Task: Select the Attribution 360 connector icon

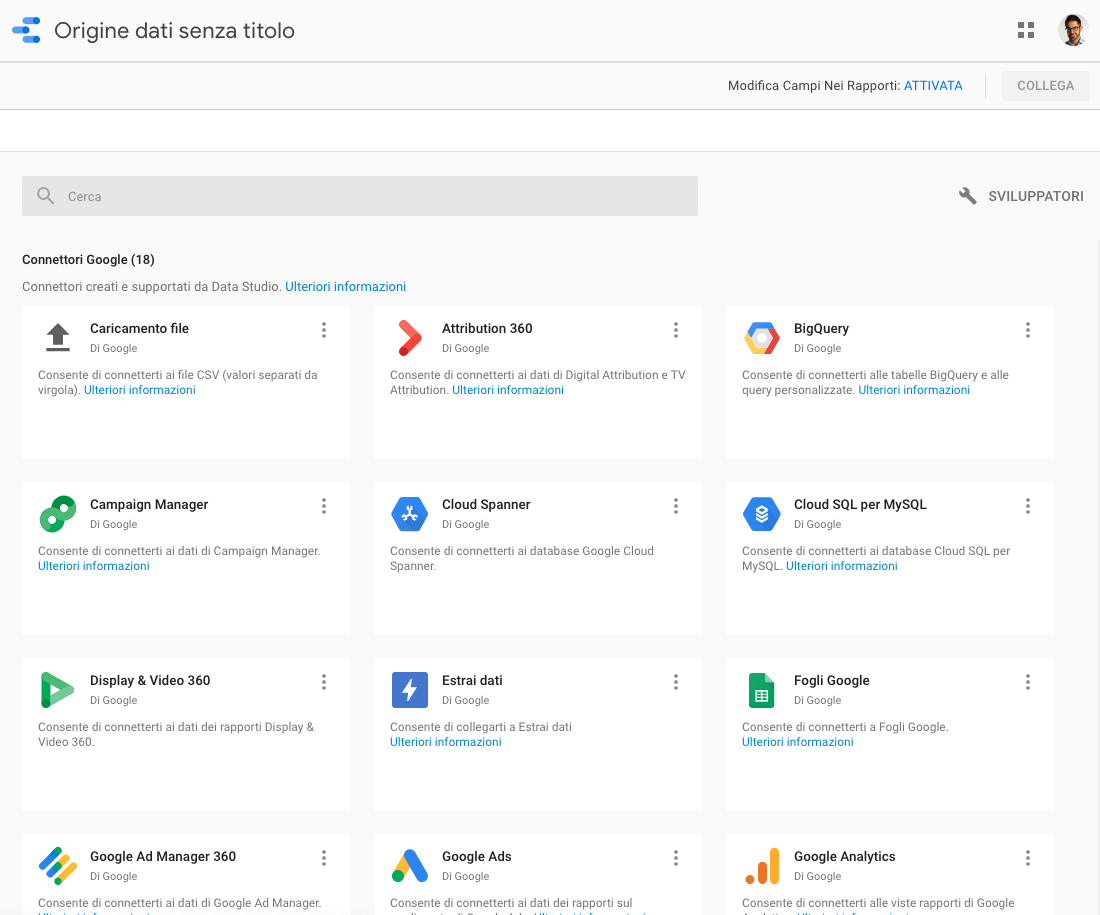Action: [x=409, y=338]
